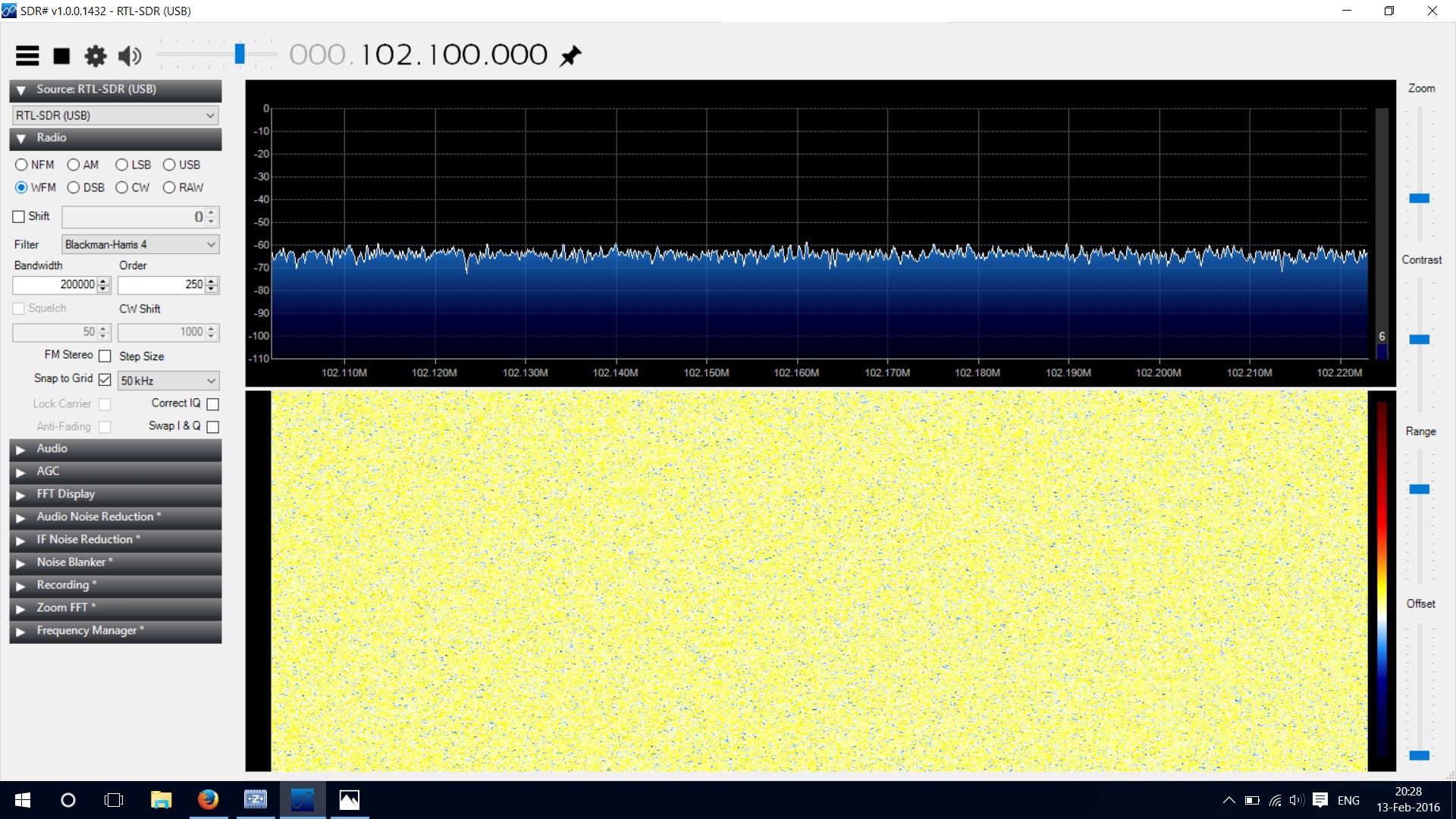The height and width of the screenshot is (819, 1456).
Task: Increase Bandwidth using the stepper arrow
Action: pos(103,281)
